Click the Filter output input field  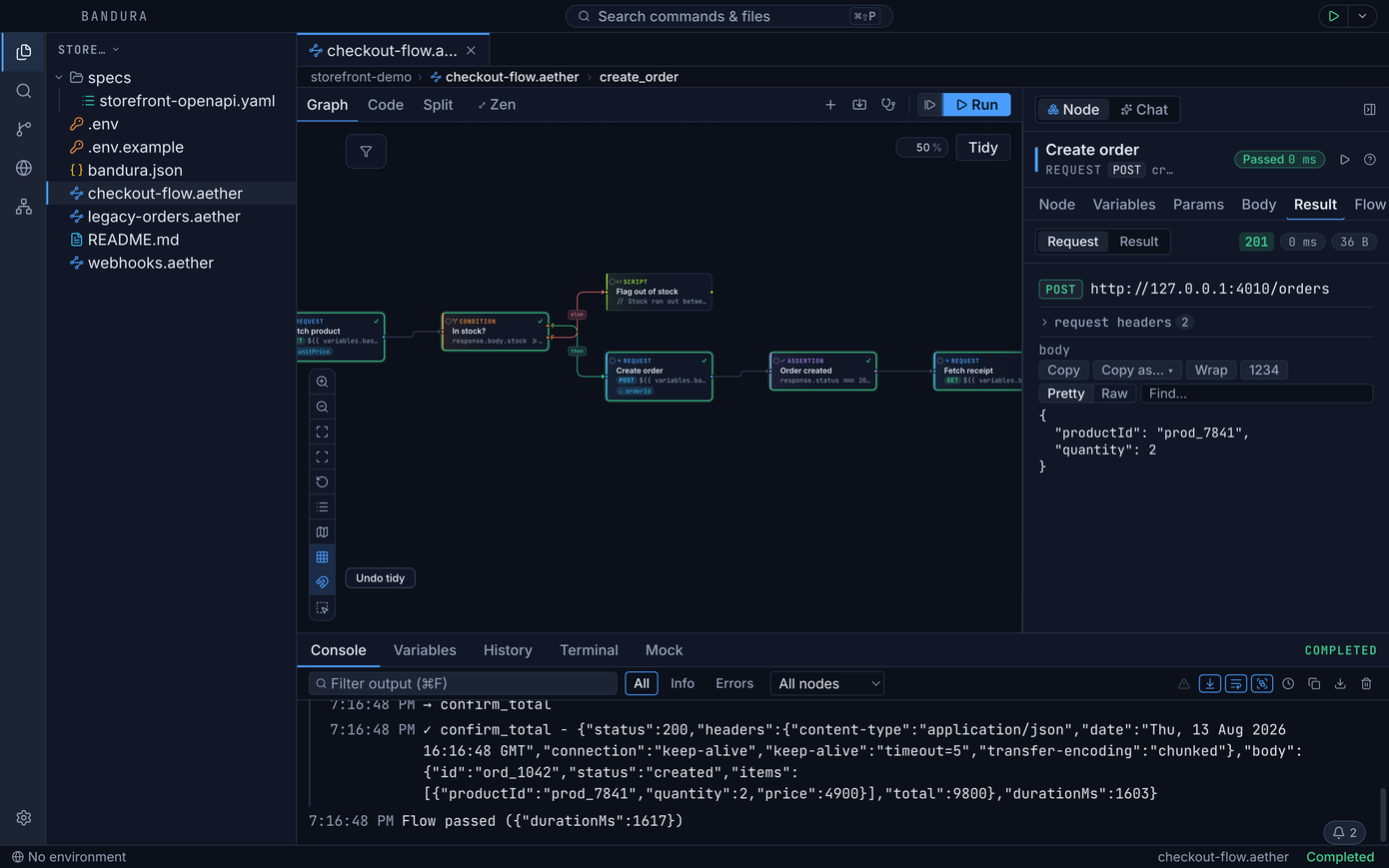pyautogui.click(x=464, y=683)
